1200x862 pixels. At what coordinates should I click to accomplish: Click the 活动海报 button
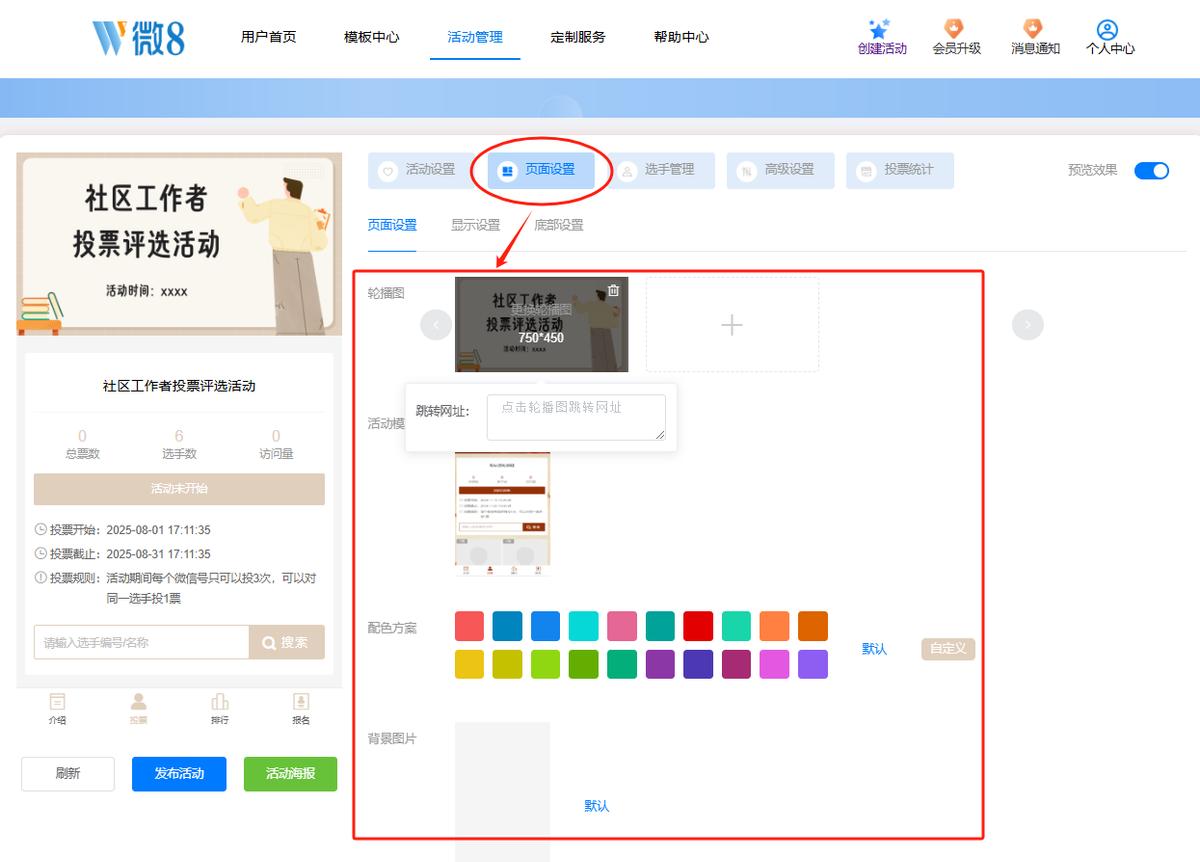pyautogui.click(x=291, y=774)
